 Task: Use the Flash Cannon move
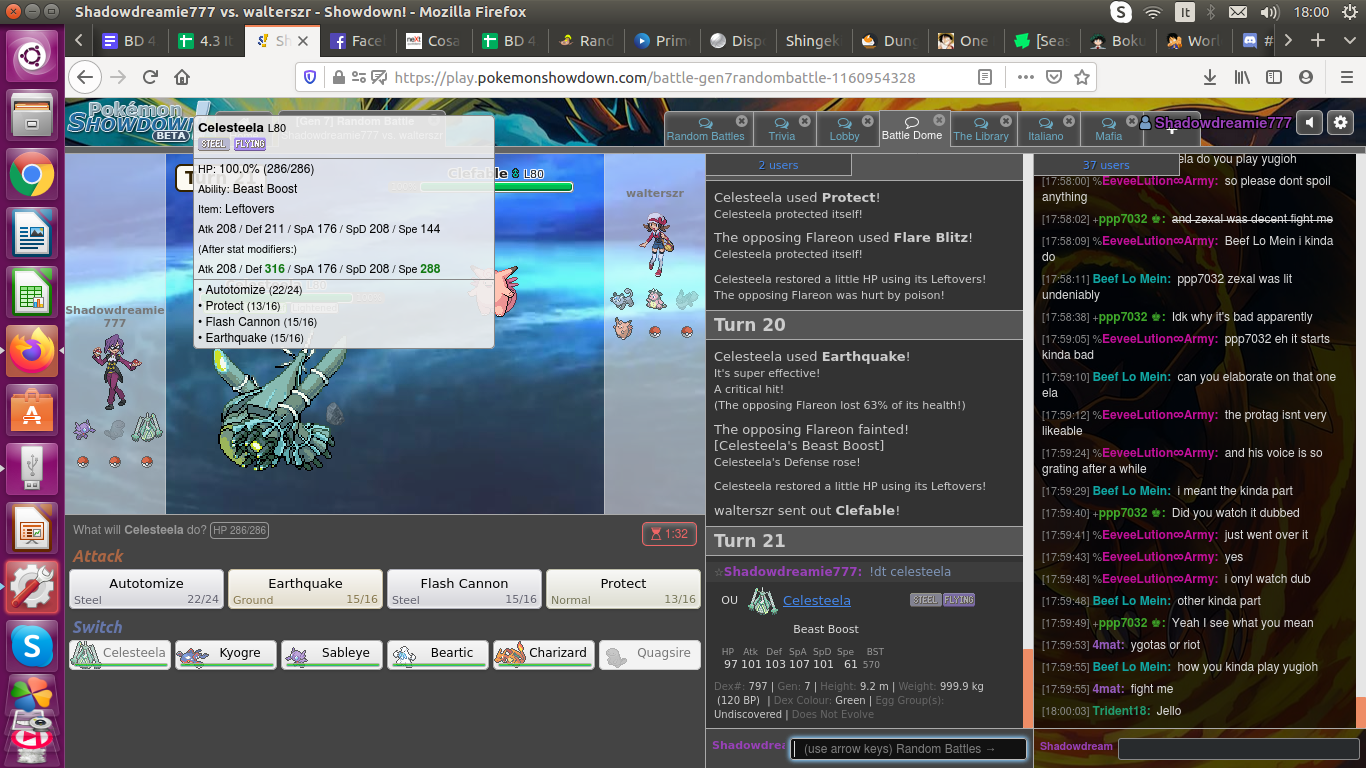pos(464,589)
